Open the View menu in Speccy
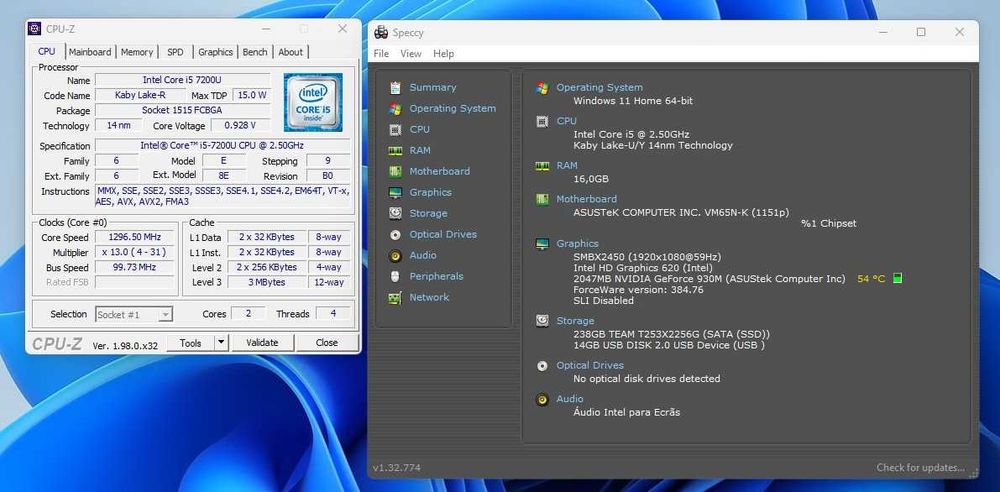The image size is (1000, 492). pos(411,54)
